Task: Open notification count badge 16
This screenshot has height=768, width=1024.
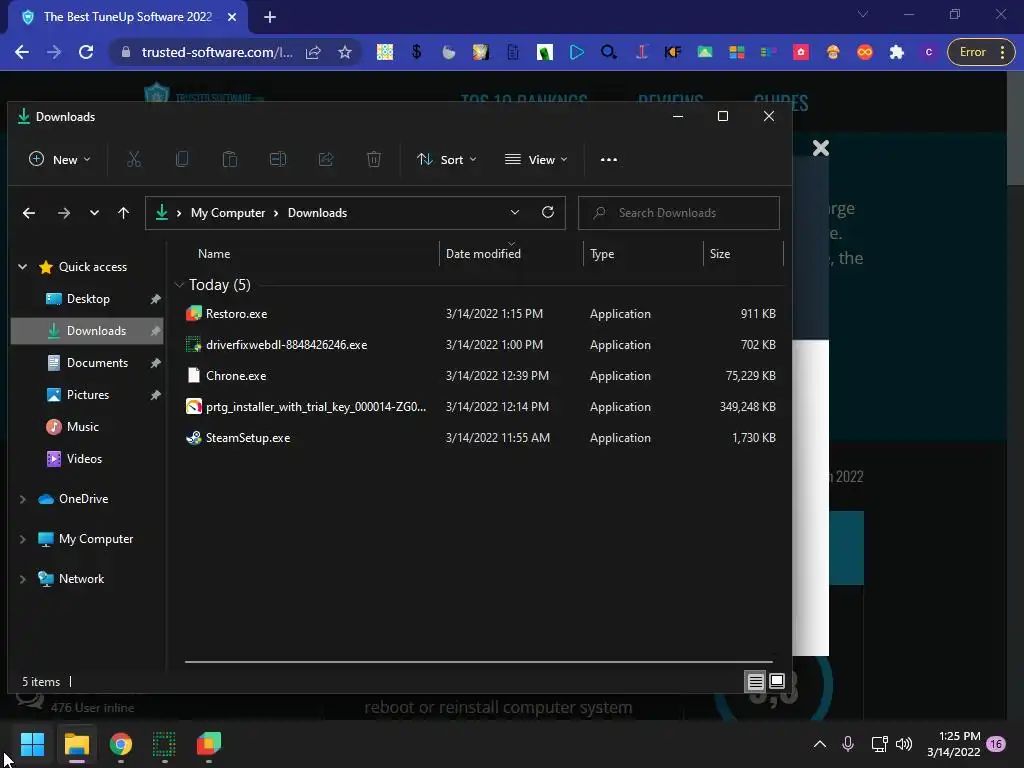Action: pyautogui.click(x=996, y=744)
